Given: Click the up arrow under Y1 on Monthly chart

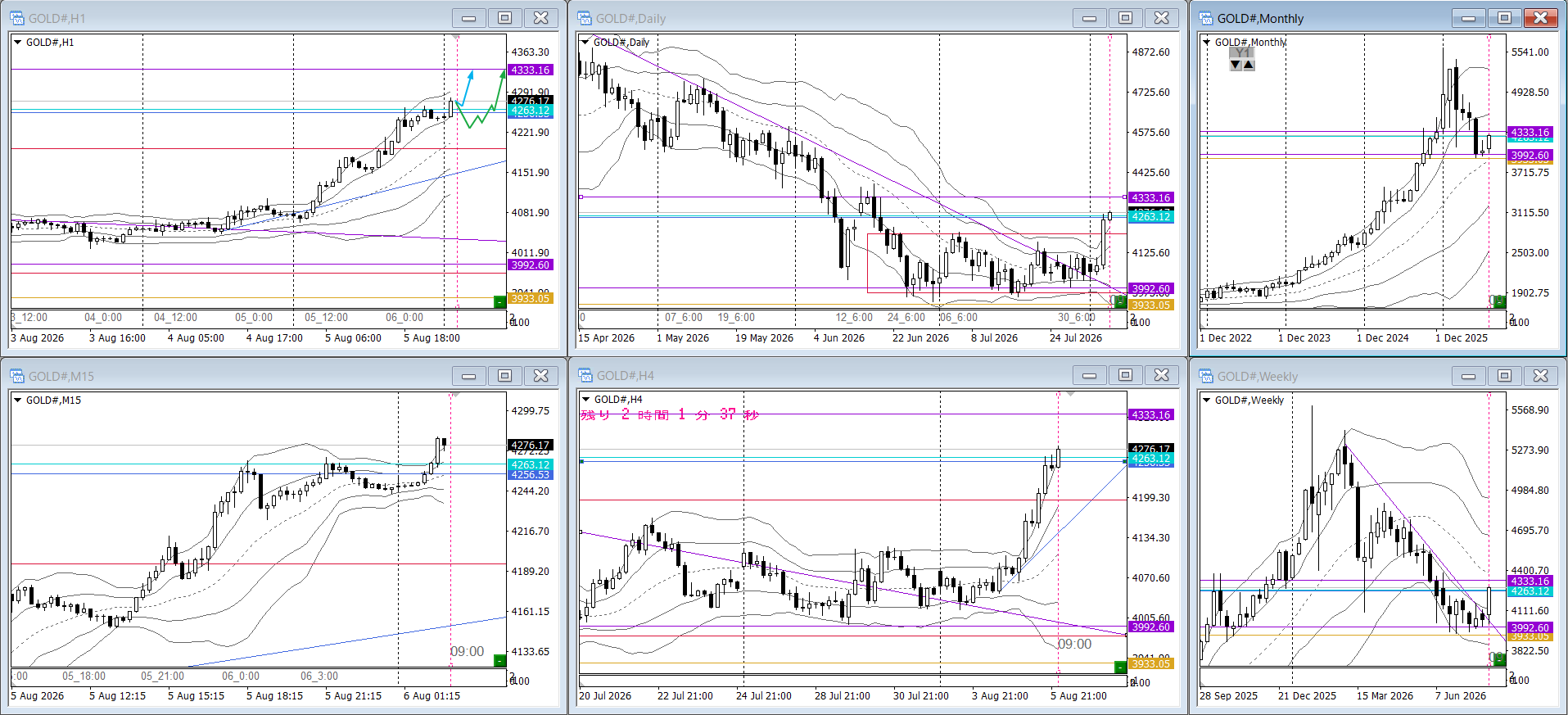Looking at the screenshot, I should click(x=1249, y=65).
